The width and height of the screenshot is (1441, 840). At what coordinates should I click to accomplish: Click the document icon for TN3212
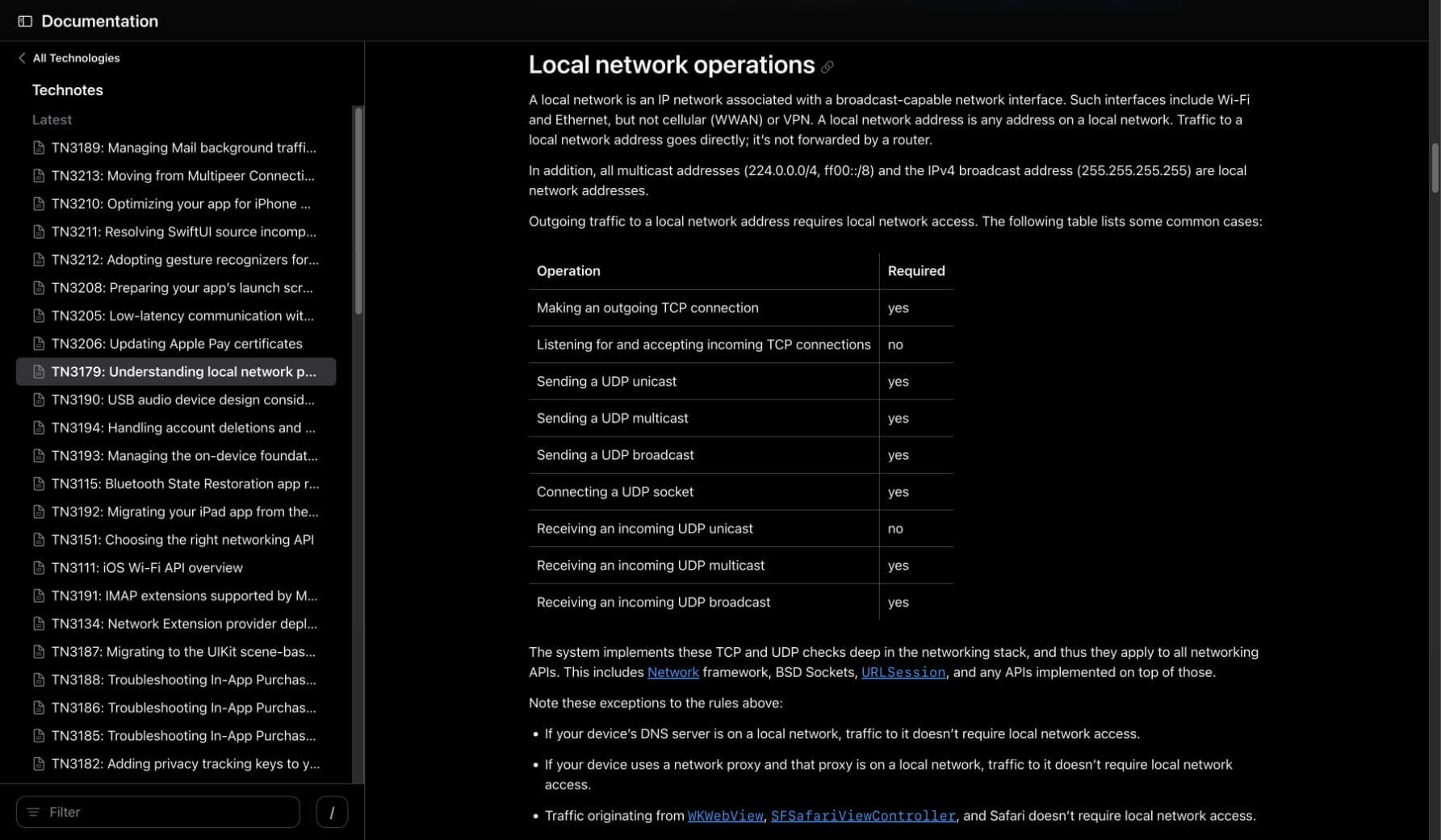[38, 260]
